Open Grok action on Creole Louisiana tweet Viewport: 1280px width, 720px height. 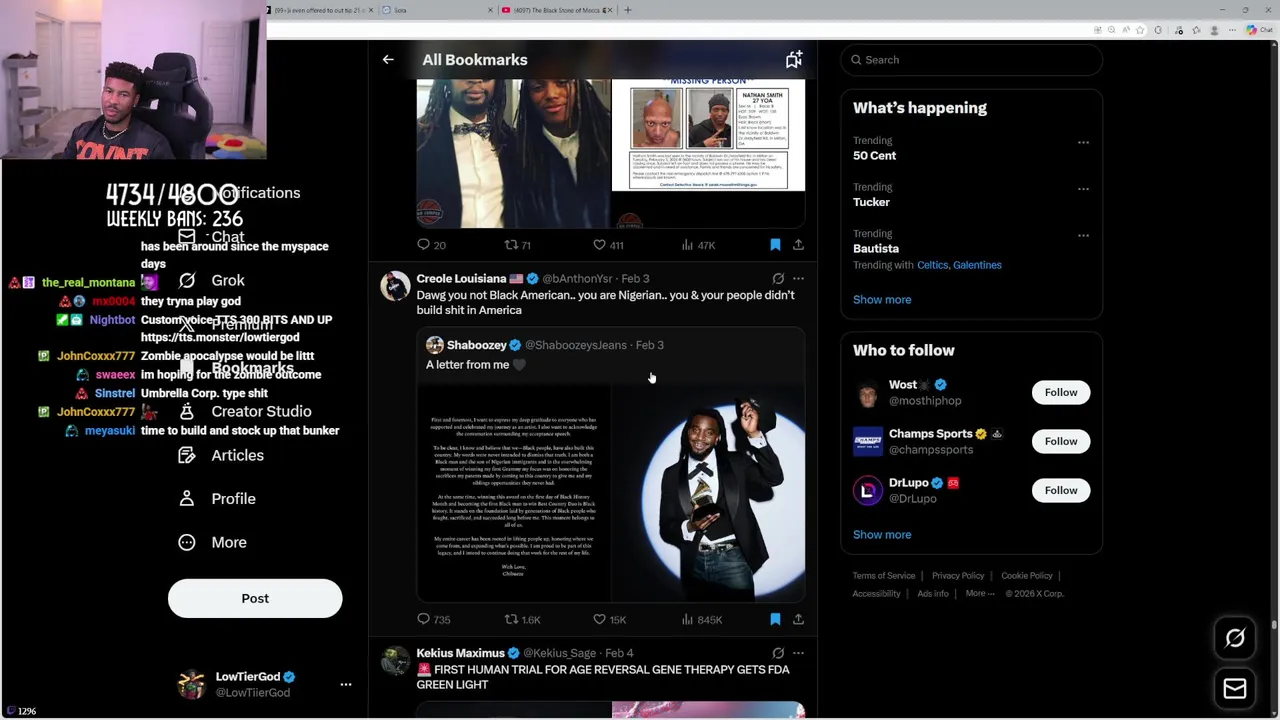778,279
